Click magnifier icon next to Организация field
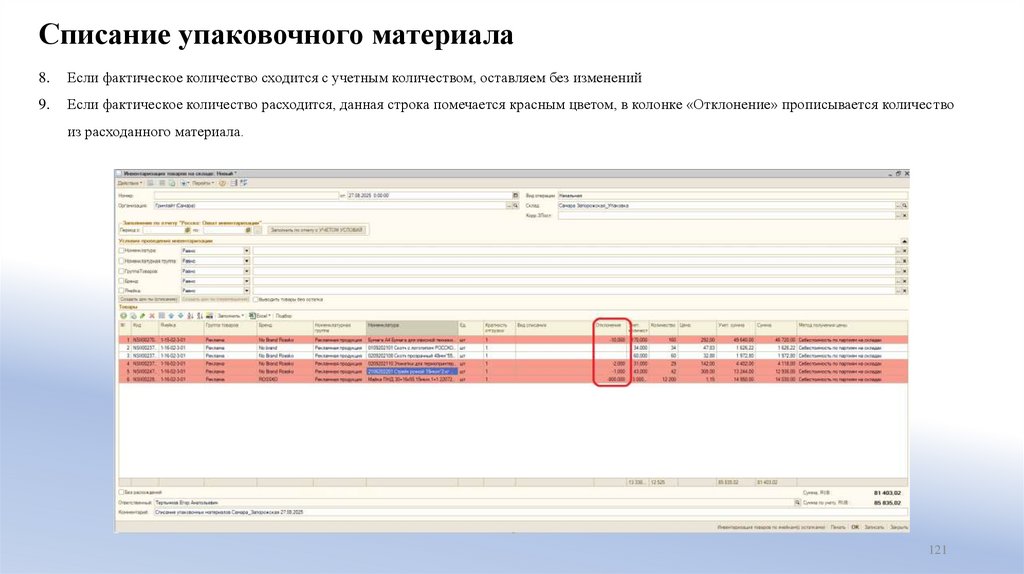1024x574 pixels. click(x=515, y=206)
